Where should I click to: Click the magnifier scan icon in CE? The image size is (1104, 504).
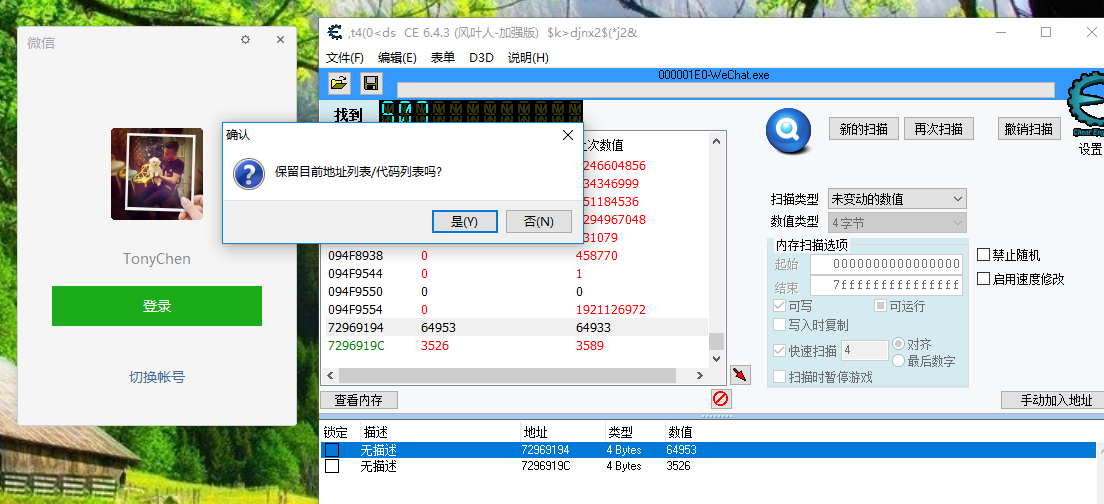(788, 132)
